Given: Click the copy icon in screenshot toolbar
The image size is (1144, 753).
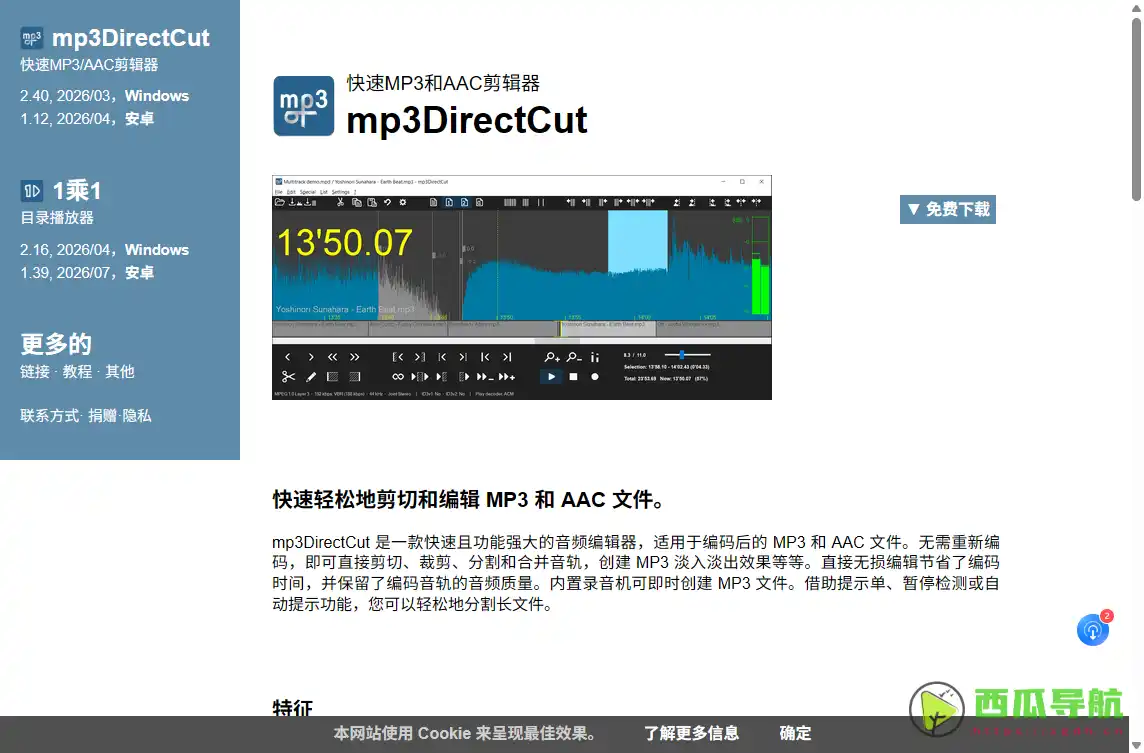Looking at the screenshot, I should pyautogui.click(x=357, y=202).
